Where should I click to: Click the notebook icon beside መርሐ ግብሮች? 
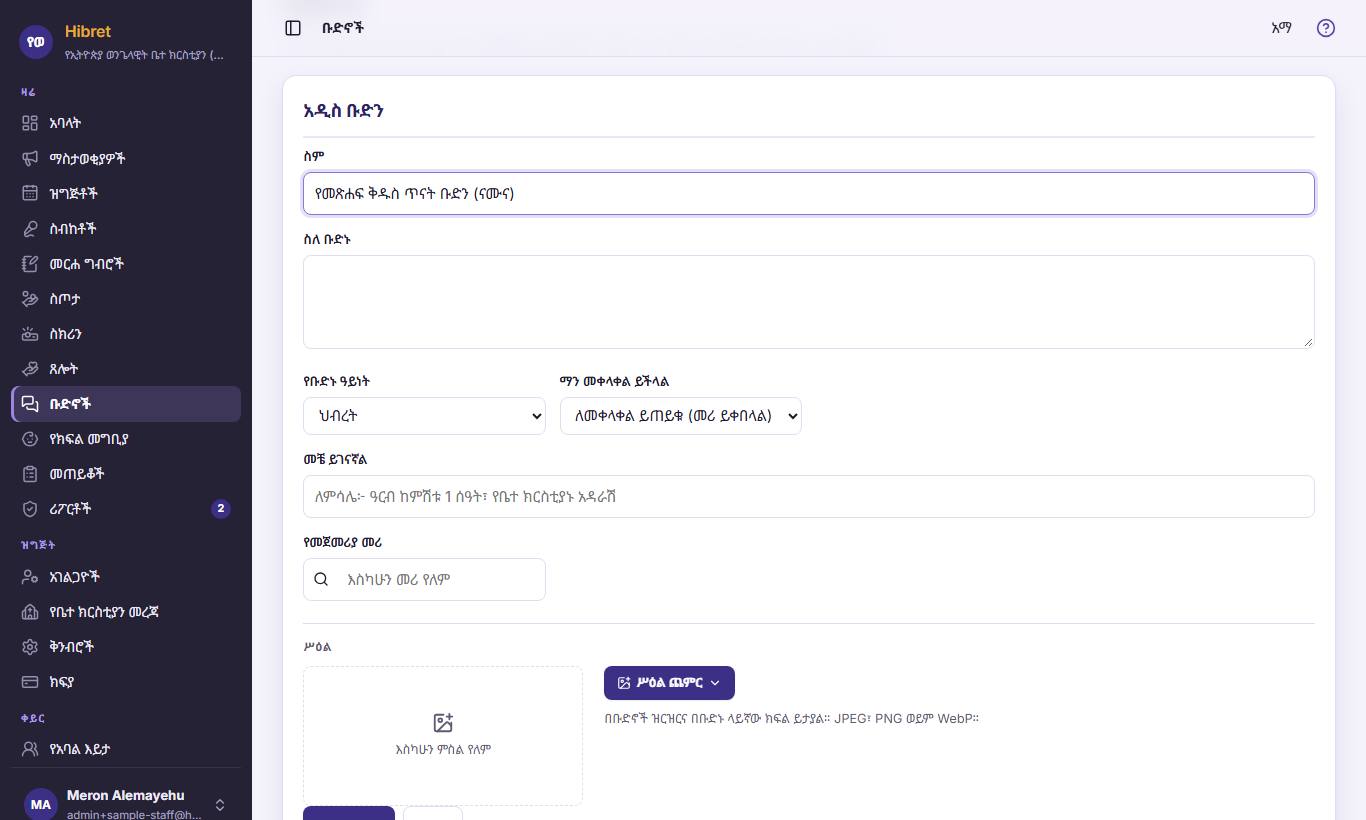pyautogui.click(x=30, y=263)
